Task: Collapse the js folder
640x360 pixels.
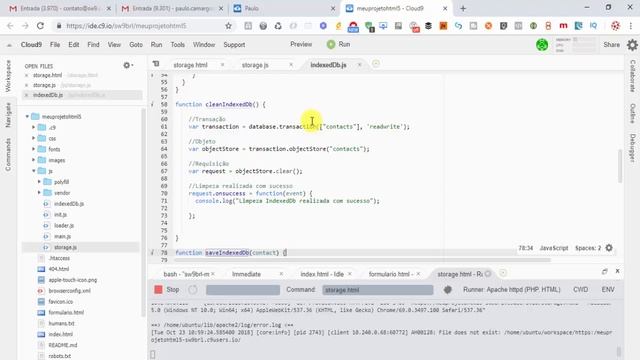Action: point(33,171)
